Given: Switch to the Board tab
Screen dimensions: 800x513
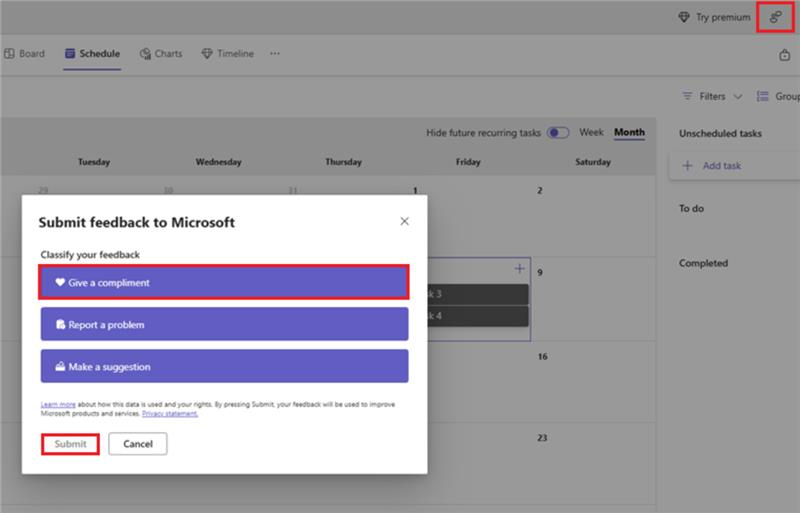Looking at the screenshot, I should tap(24, 54).
